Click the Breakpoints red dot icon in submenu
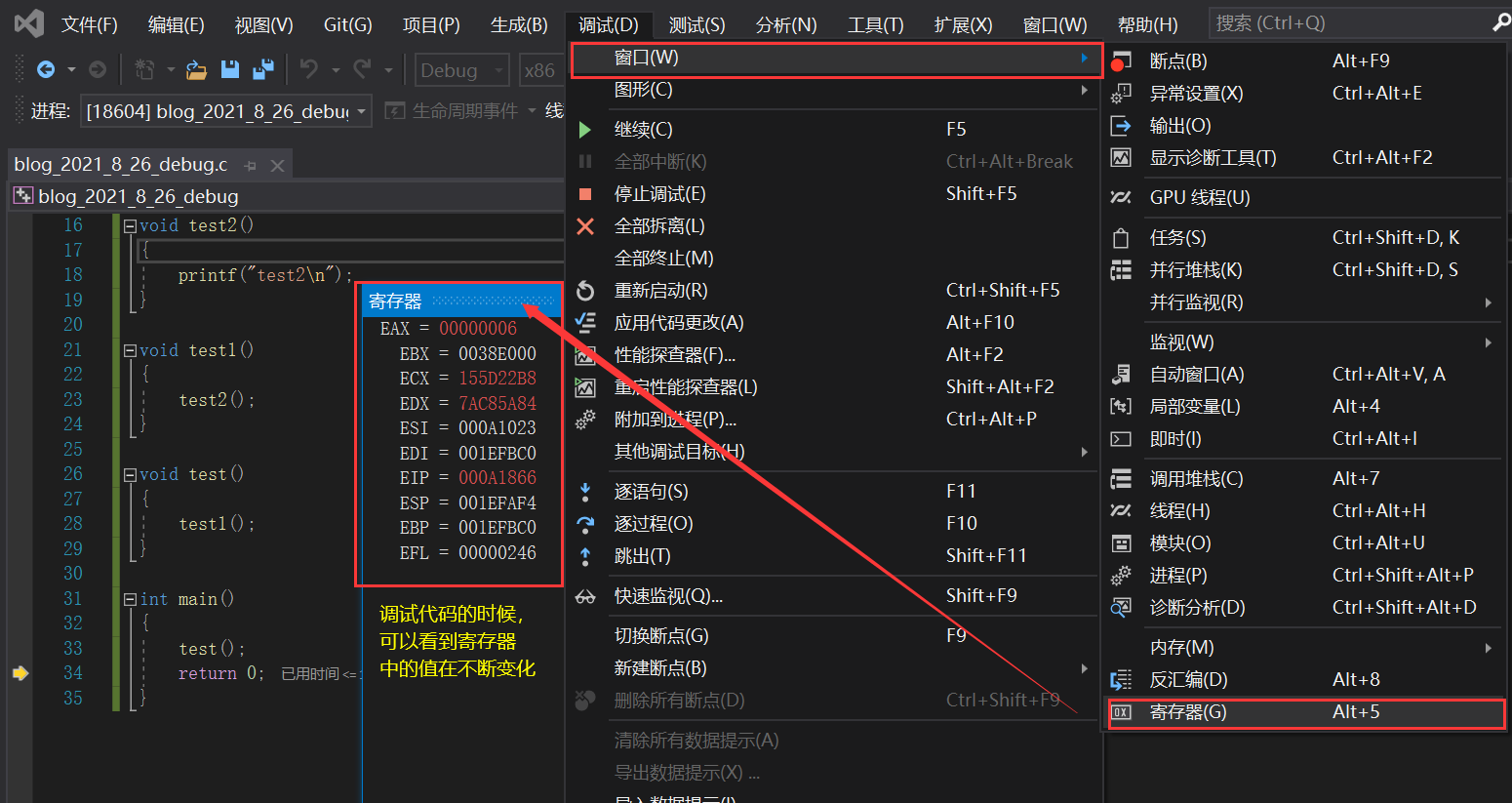Screen dimensions: 1512x803 [1120, 61]
